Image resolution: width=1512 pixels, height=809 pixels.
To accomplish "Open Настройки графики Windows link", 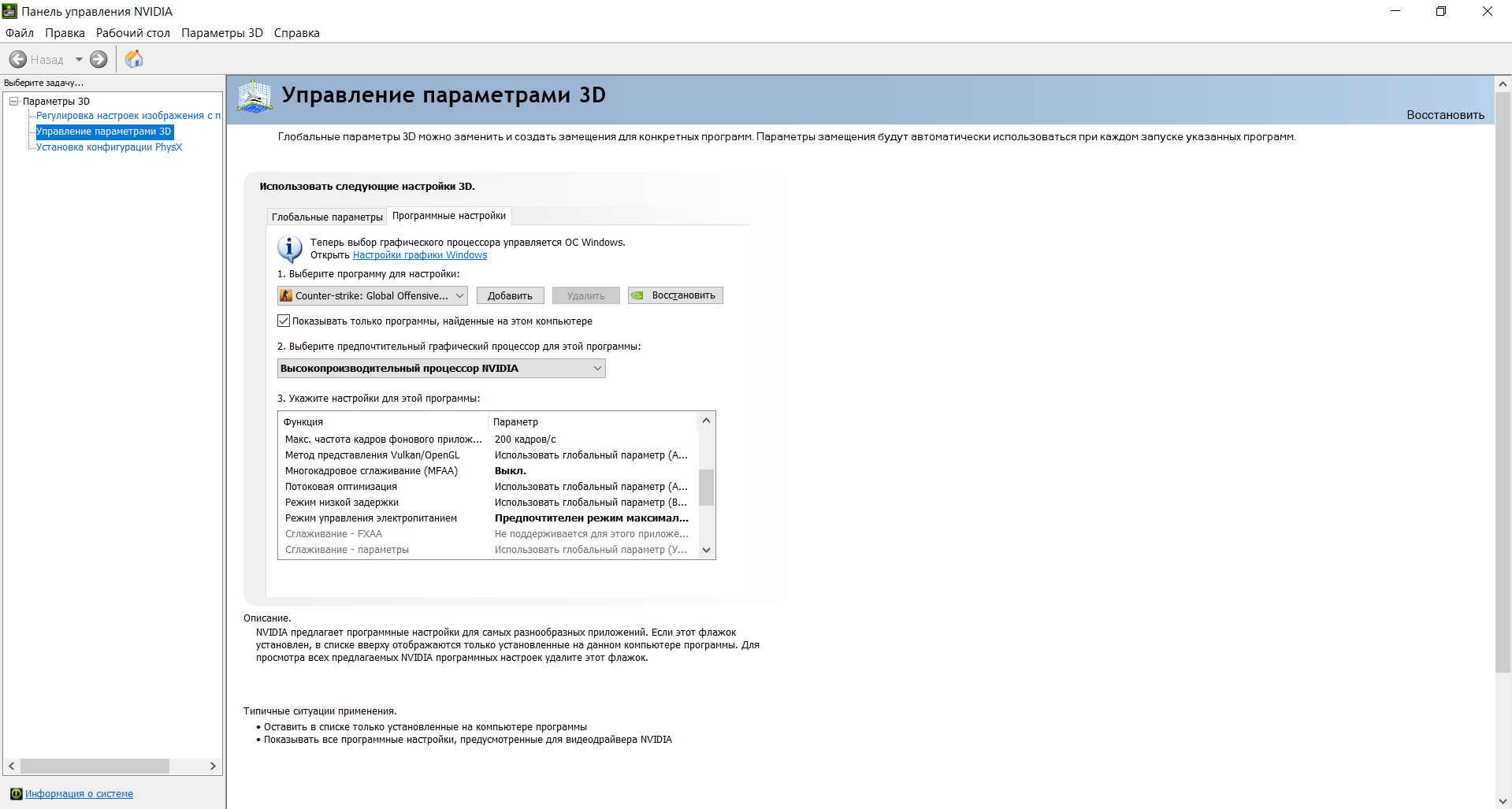I will coord(420,255).
